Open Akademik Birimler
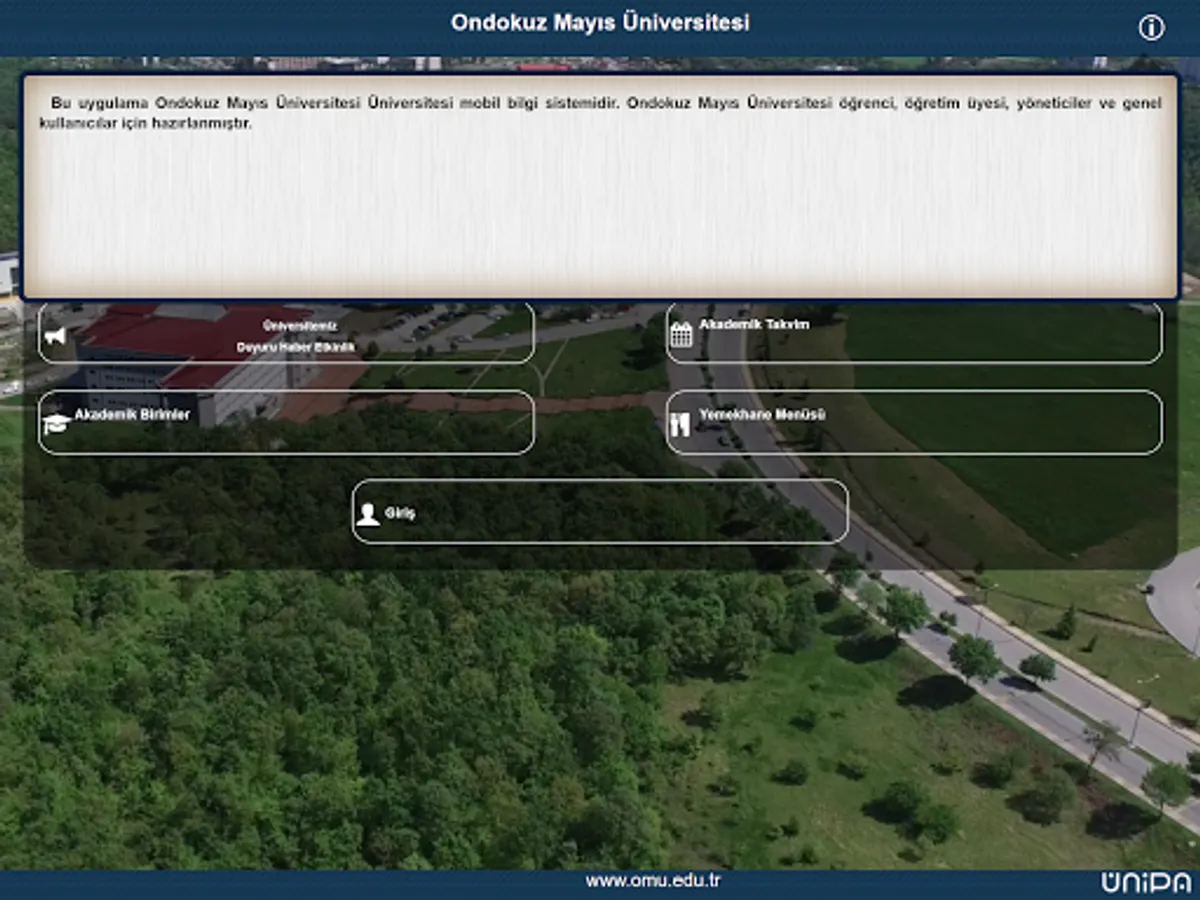 pyautogui.click(x=286, y=422)
